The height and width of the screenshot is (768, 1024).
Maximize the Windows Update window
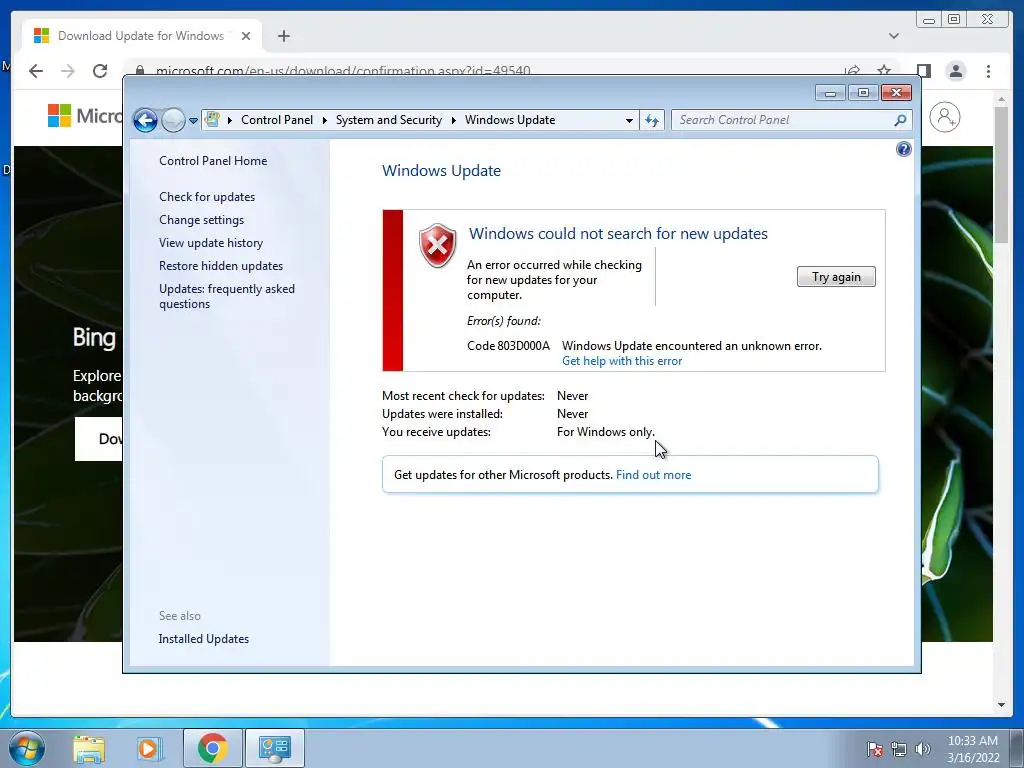pyautogui.click(x=863, y=93)
